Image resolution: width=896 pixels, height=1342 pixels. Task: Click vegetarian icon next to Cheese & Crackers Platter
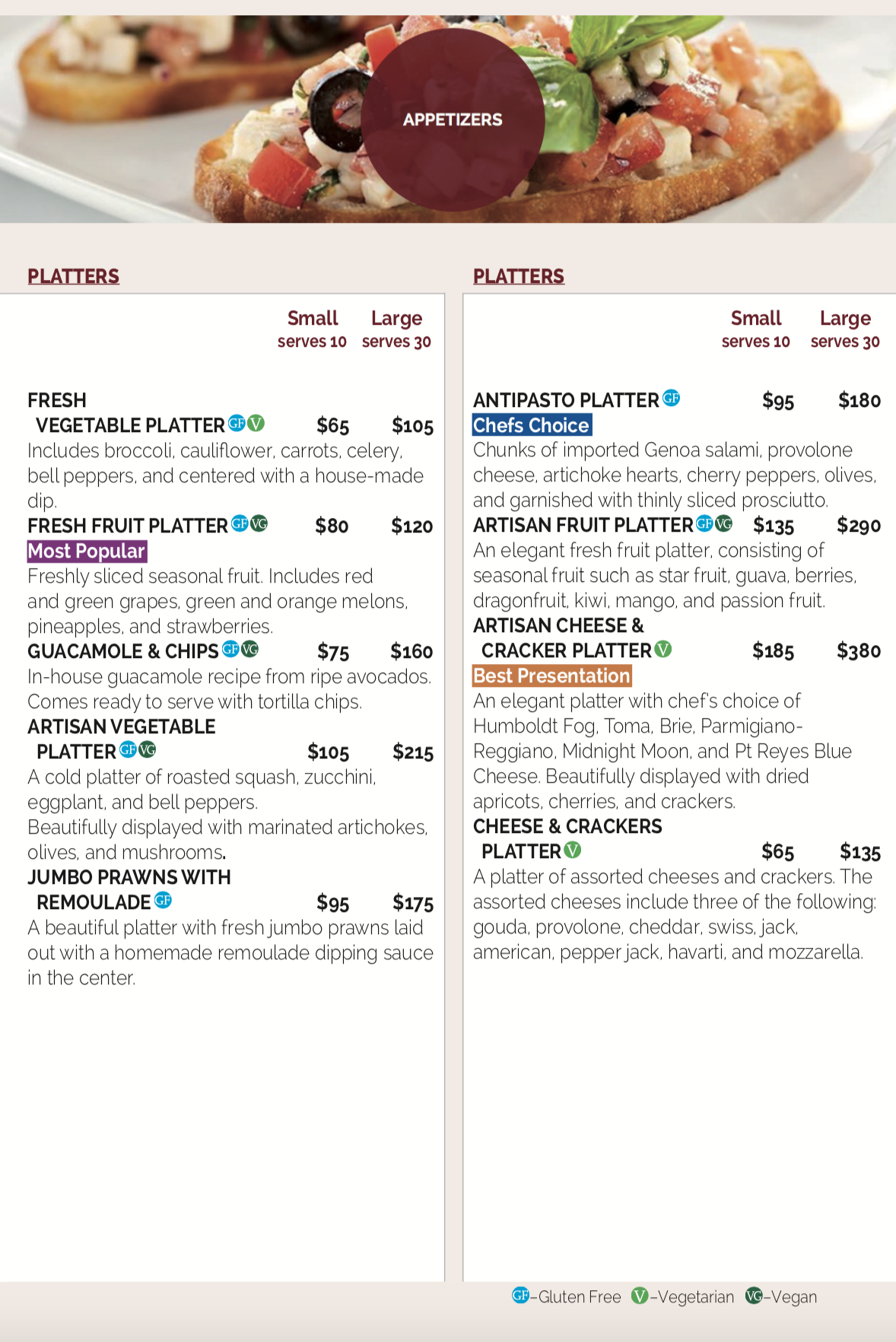(x=573, y=850)
